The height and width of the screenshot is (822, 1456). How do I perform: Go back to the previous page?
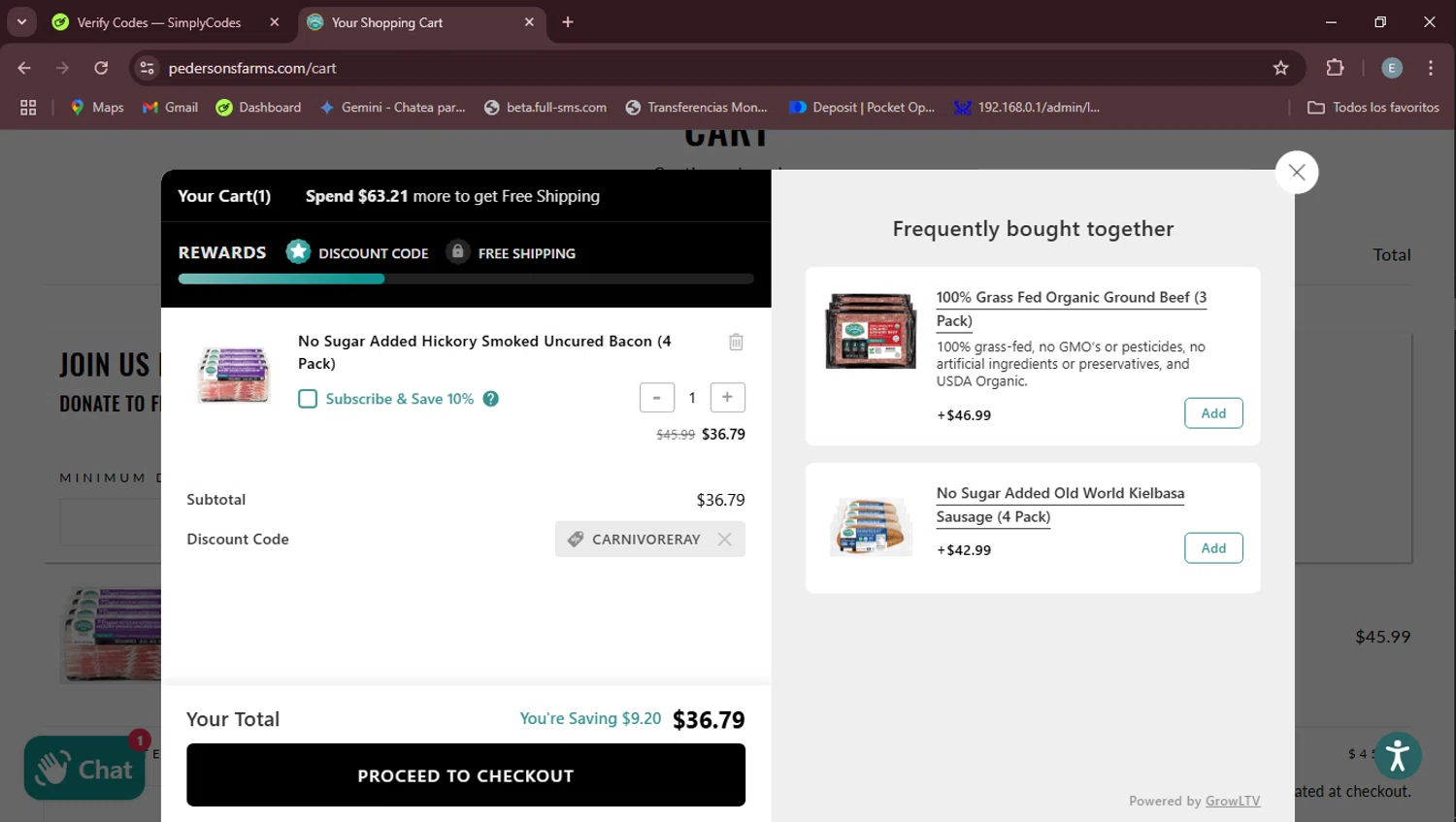[24, 68]
